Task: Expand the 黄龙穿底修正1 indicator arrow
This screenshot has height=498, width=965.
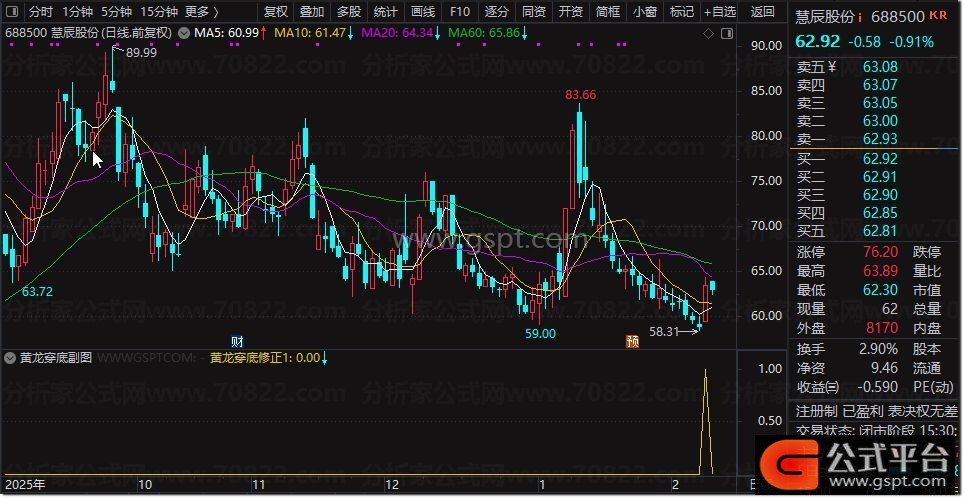Action: click(325, 357)
